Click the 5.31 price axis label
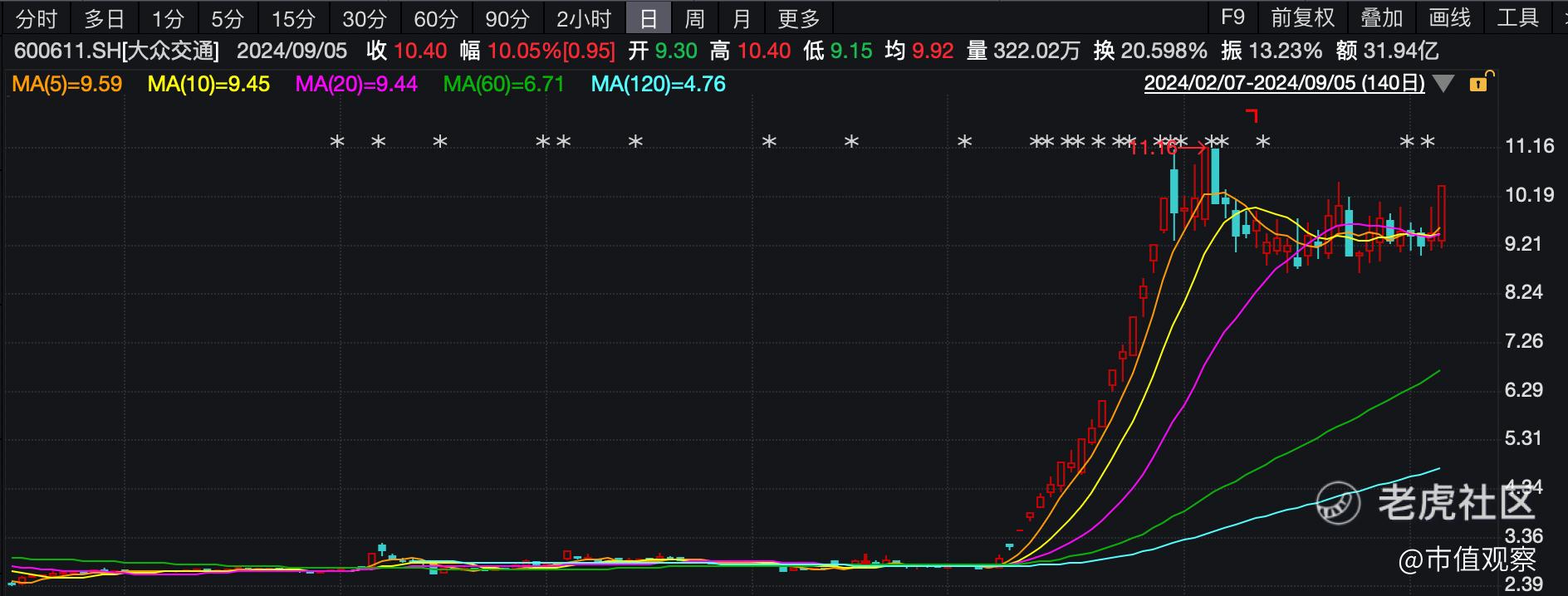This screenshot has height=596, width=1568. (1523, 438)
